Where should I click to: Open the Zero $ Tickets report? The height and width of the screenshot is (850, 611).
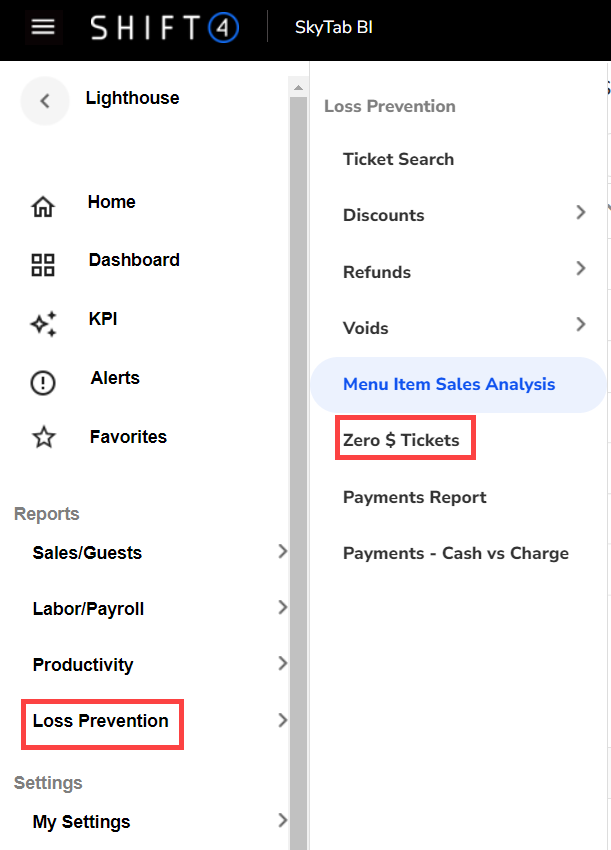401,441
